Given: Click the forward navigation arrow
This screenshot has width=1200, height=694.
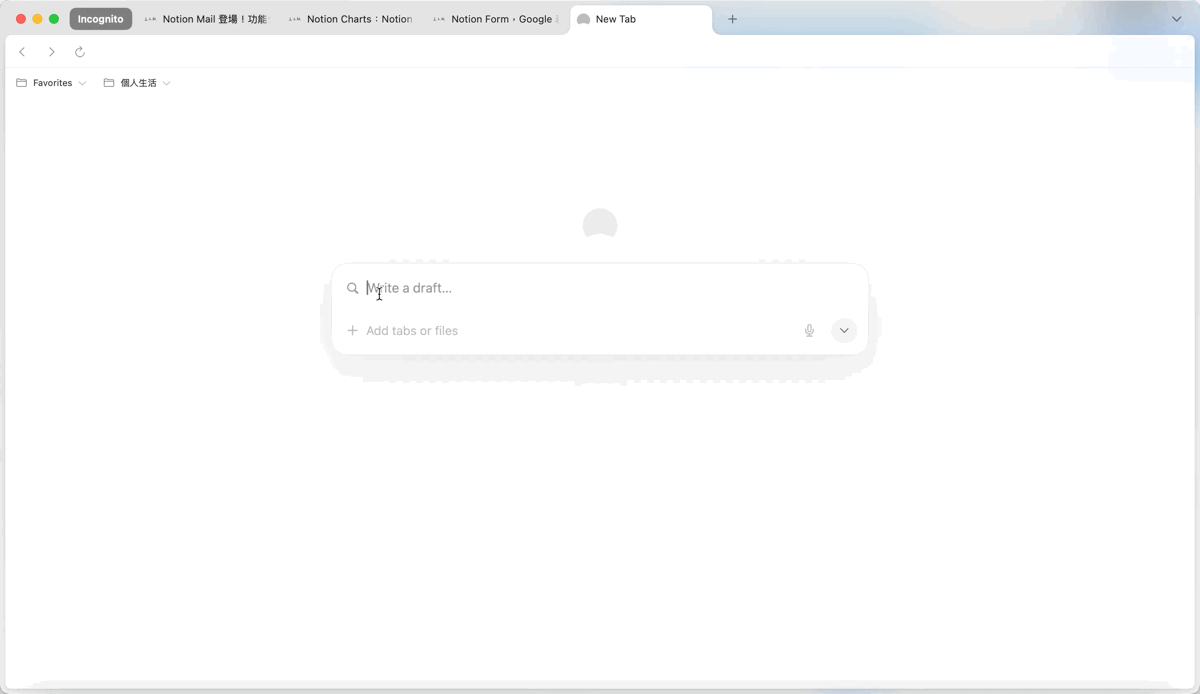Looking at the screenshot, I should 51,52.
